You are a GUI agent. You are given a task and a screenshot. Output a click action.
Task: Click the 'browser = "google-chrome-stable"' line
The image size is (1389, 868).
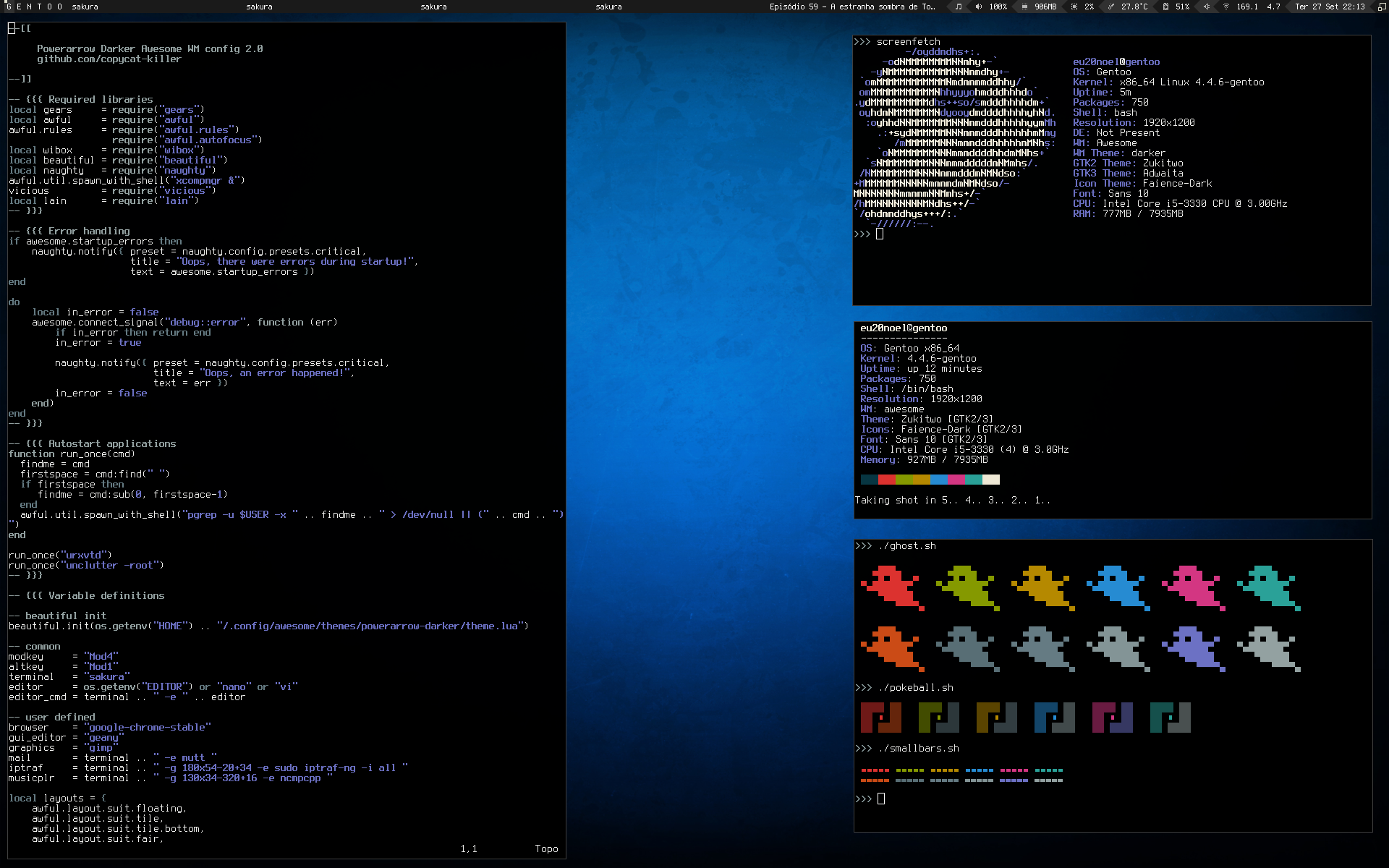(x=109, y=728)
